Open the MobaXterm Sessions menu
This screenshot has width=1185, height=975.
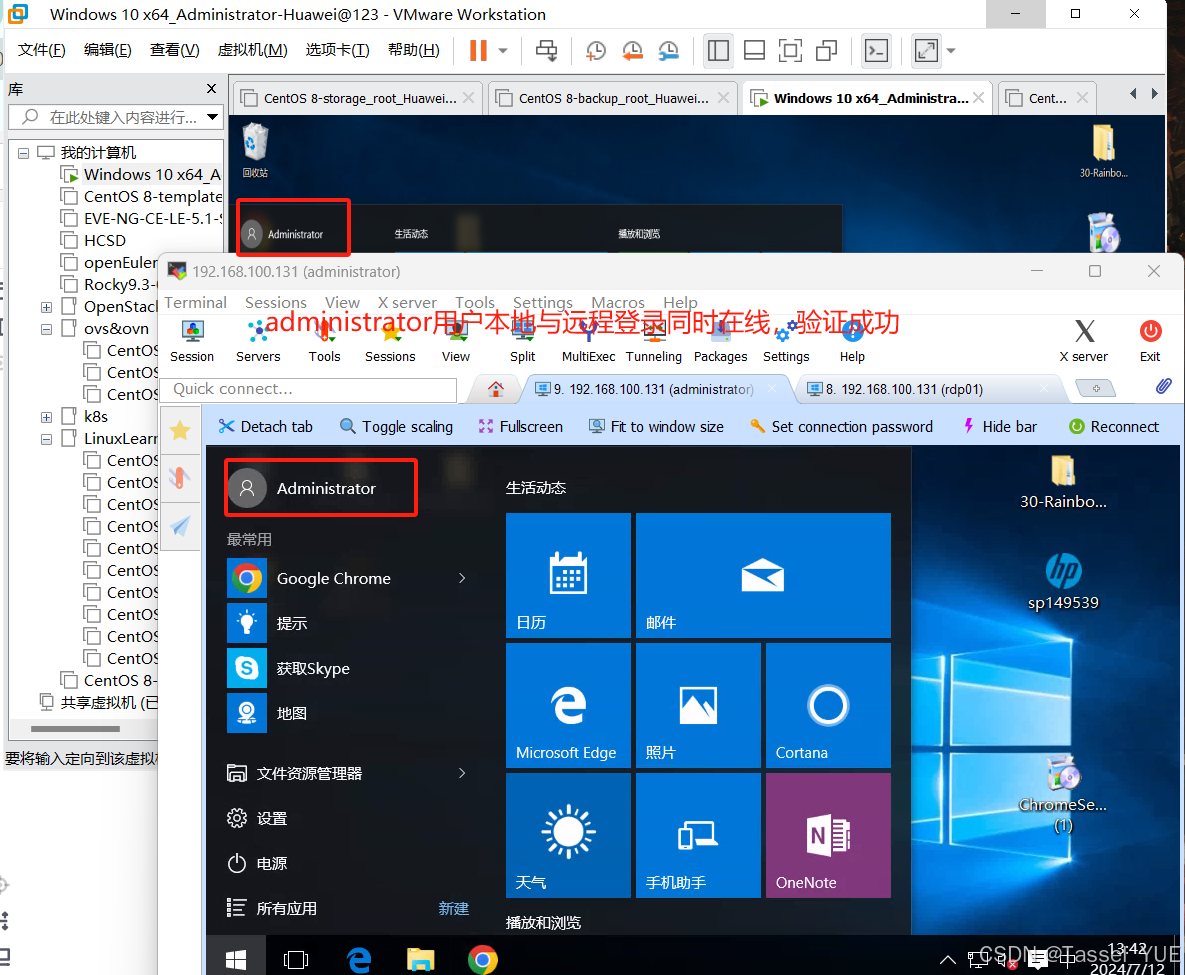coord(276,302)
